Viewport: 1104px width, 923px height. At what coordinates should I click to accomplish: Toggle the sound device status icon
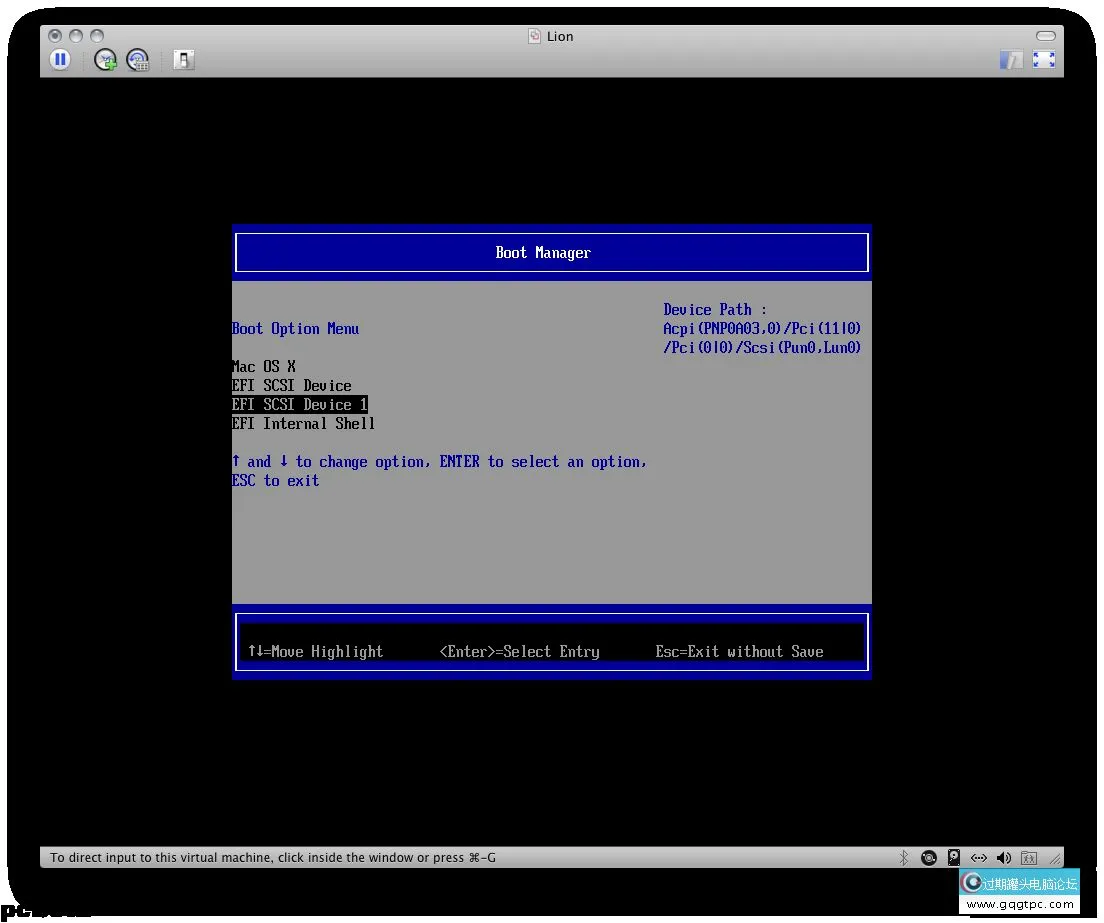tap(1003, 858)
